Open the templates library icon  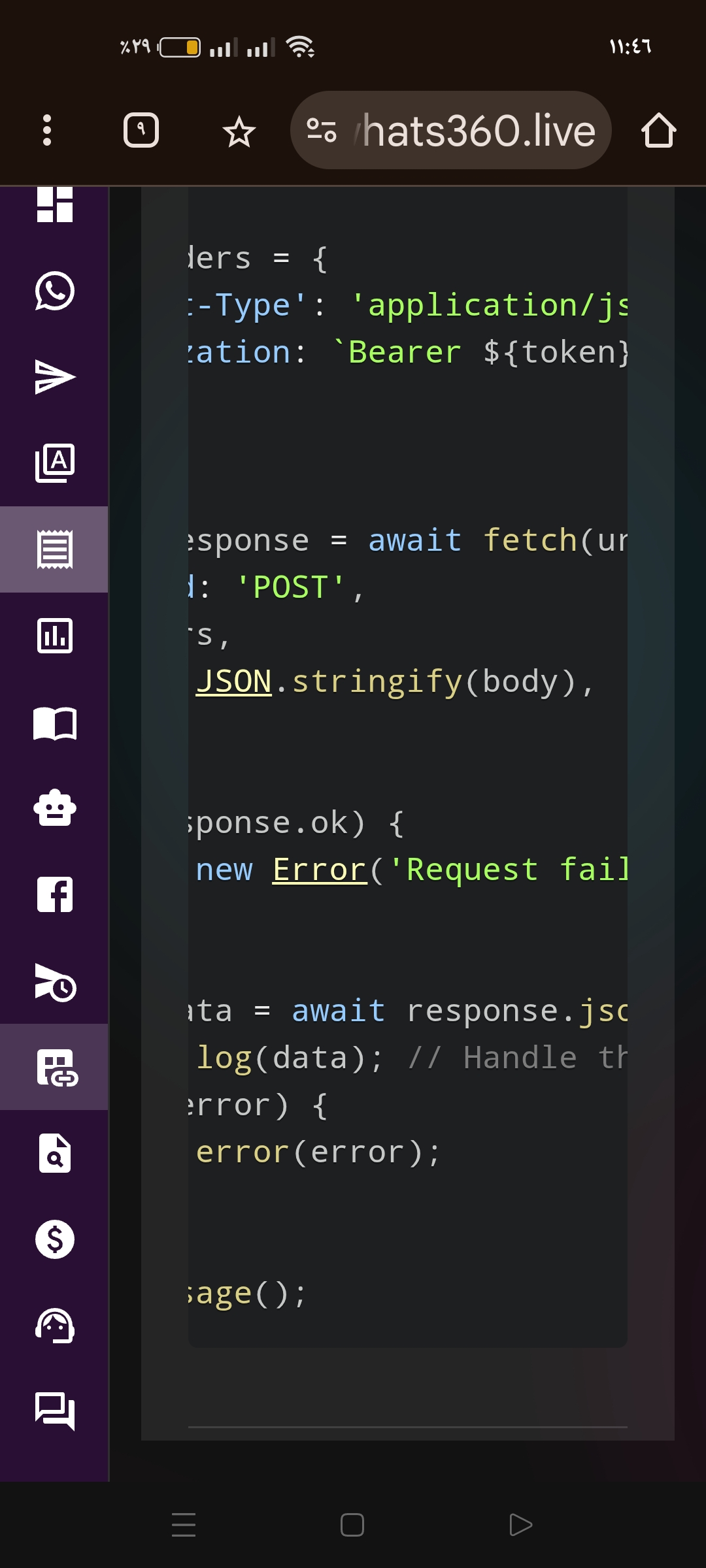click(x=55, y=463)
